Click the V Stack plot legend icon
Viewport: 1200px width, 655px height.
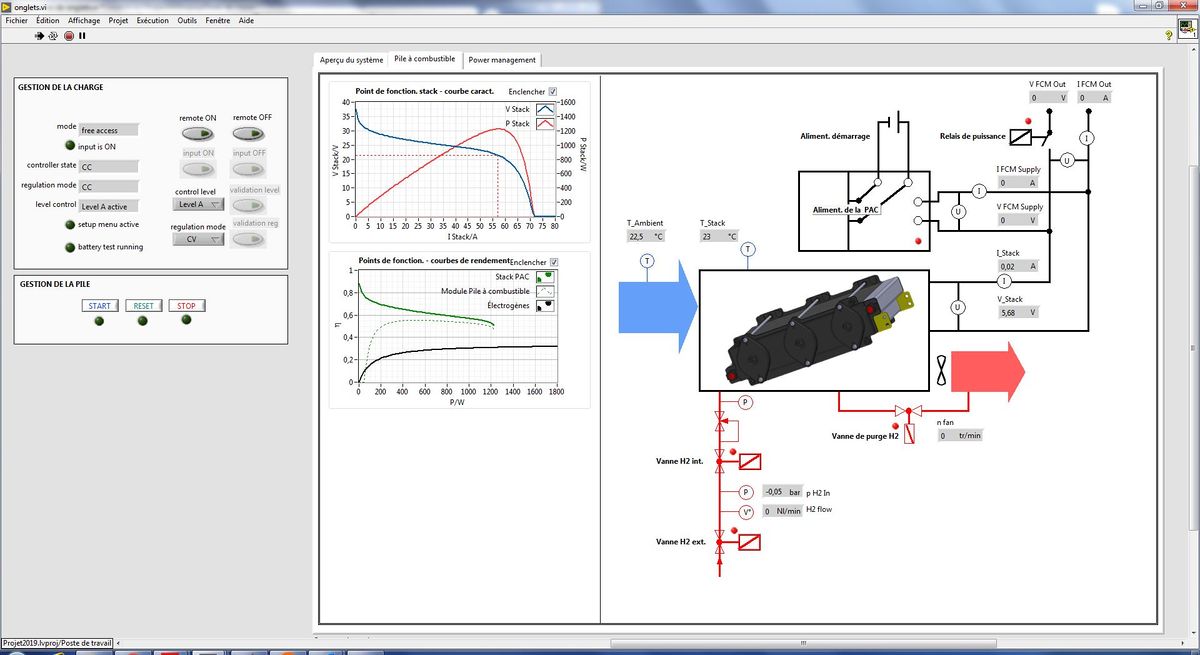point(545,109)
